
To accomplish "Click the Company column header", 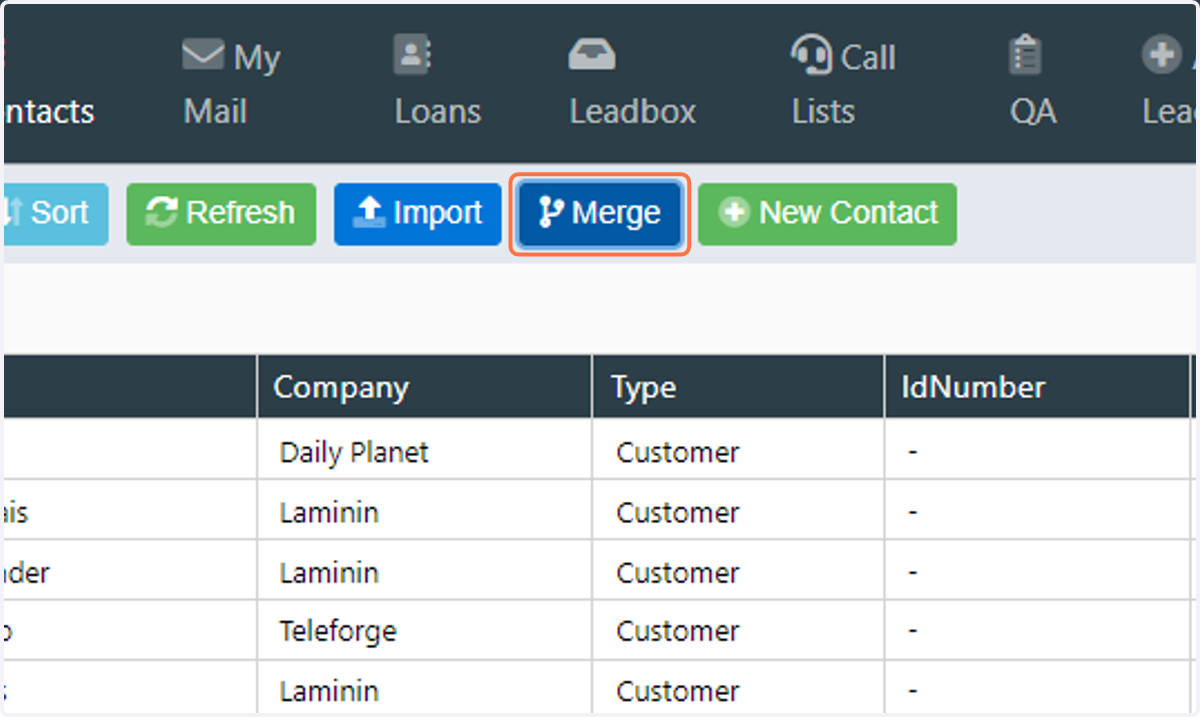I will click(425, 387).
